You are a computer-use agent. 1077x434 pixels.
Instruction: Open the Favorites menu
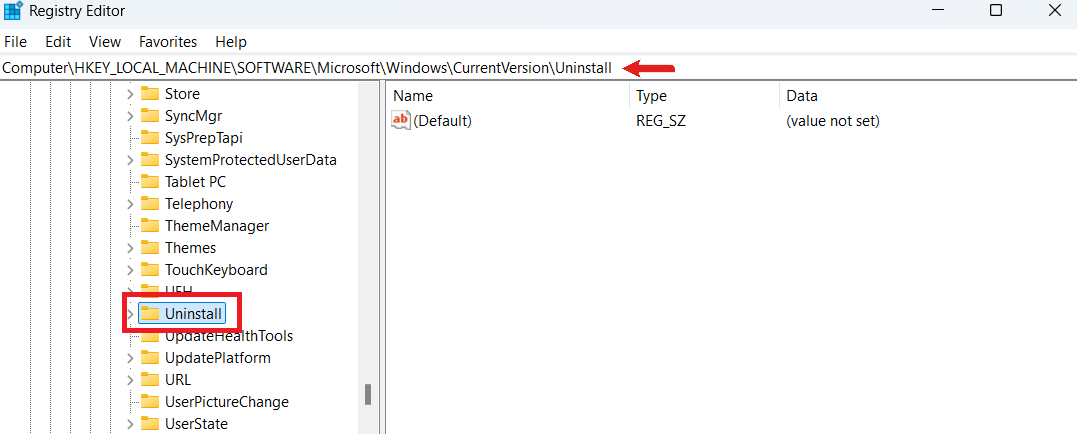[x=168, y=42]
